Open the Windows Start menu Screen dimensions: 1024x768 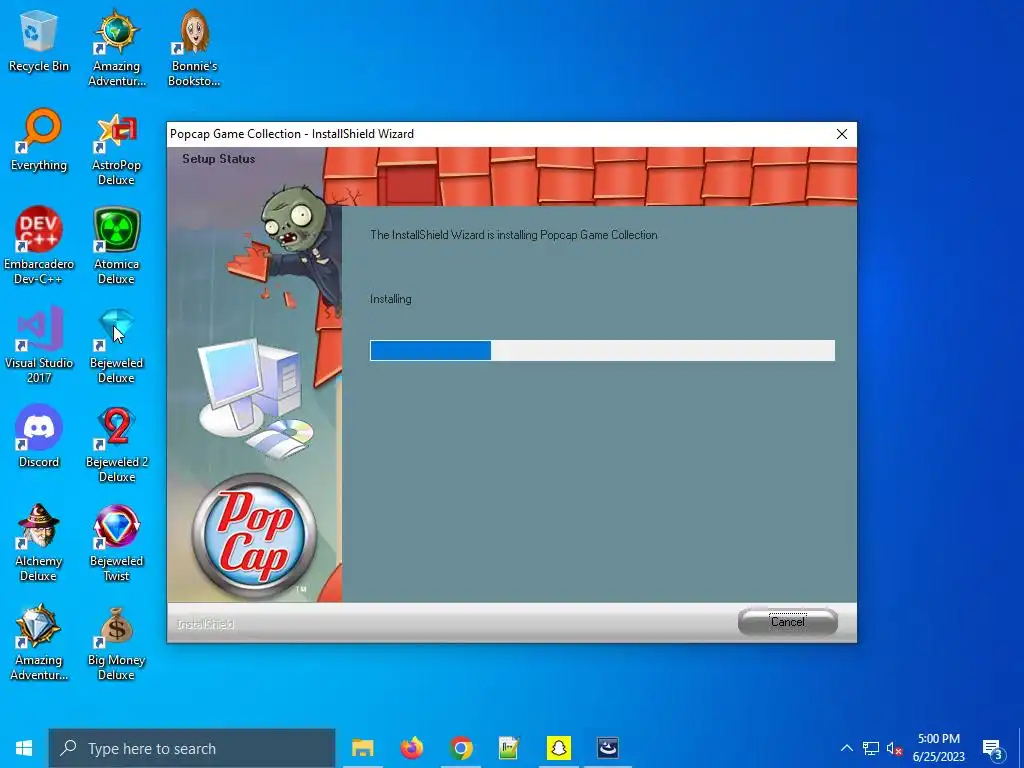[24, 748]
